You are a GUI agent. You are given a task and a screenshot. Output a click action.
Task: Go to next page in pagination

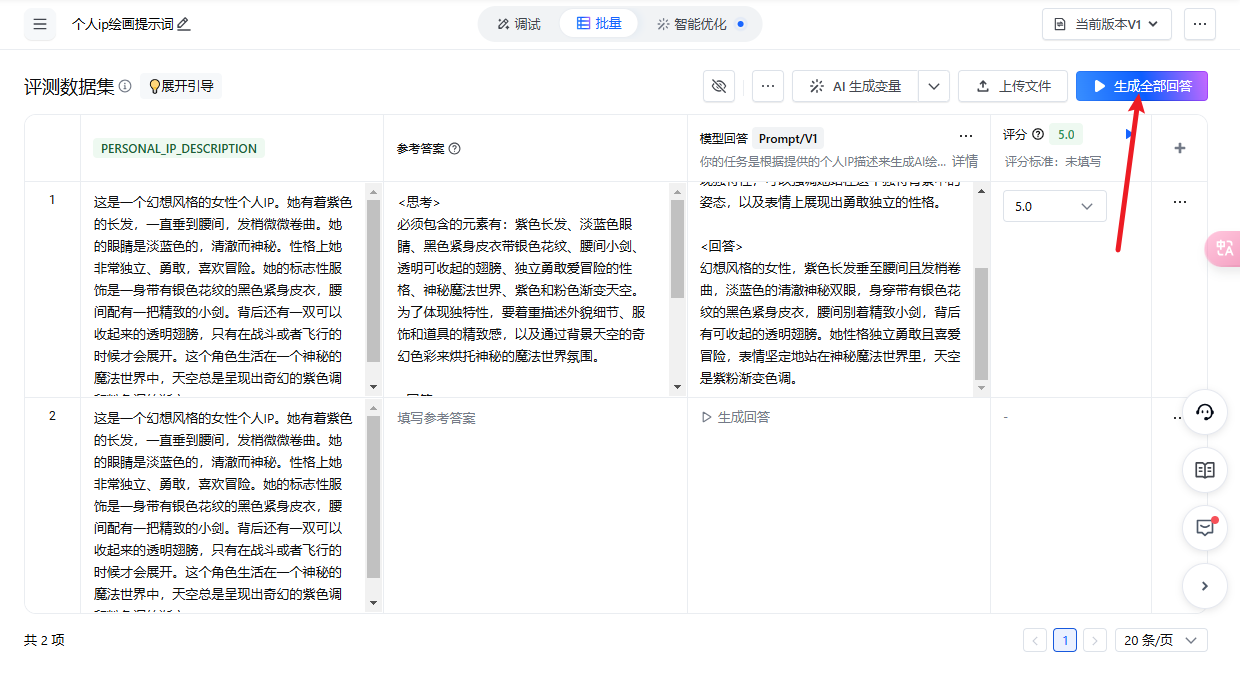pyautogui.click(x=1095, y=640)
